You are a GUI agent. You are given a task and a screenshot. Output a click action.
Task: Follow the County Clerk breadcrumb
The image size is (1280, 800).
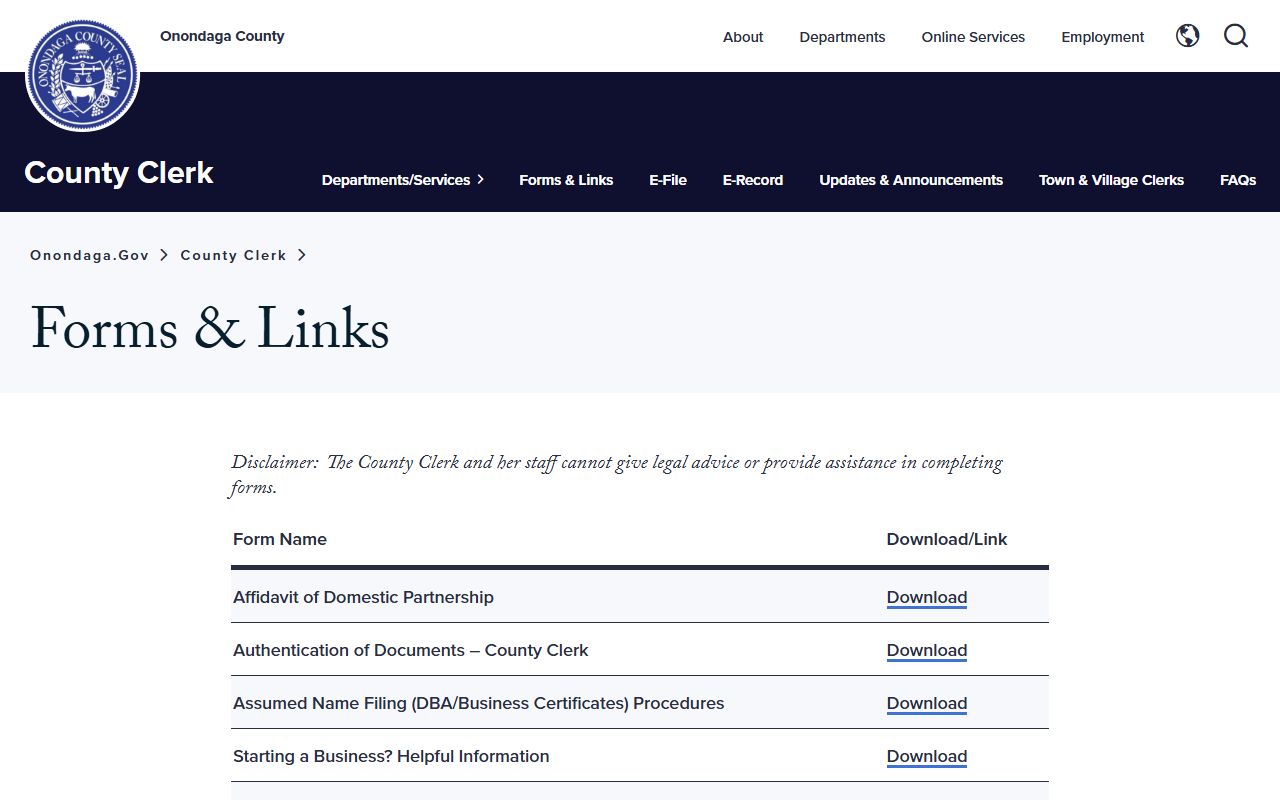coord(233,255)
